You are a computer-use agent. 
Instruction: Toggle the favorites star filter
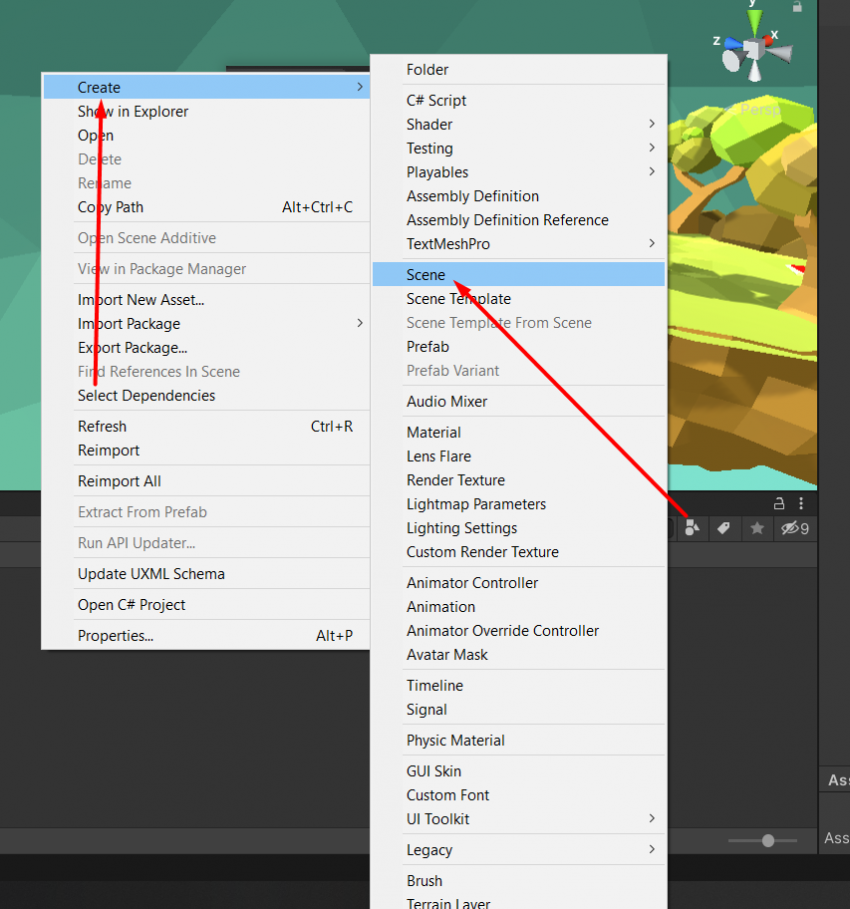(755, 528)
